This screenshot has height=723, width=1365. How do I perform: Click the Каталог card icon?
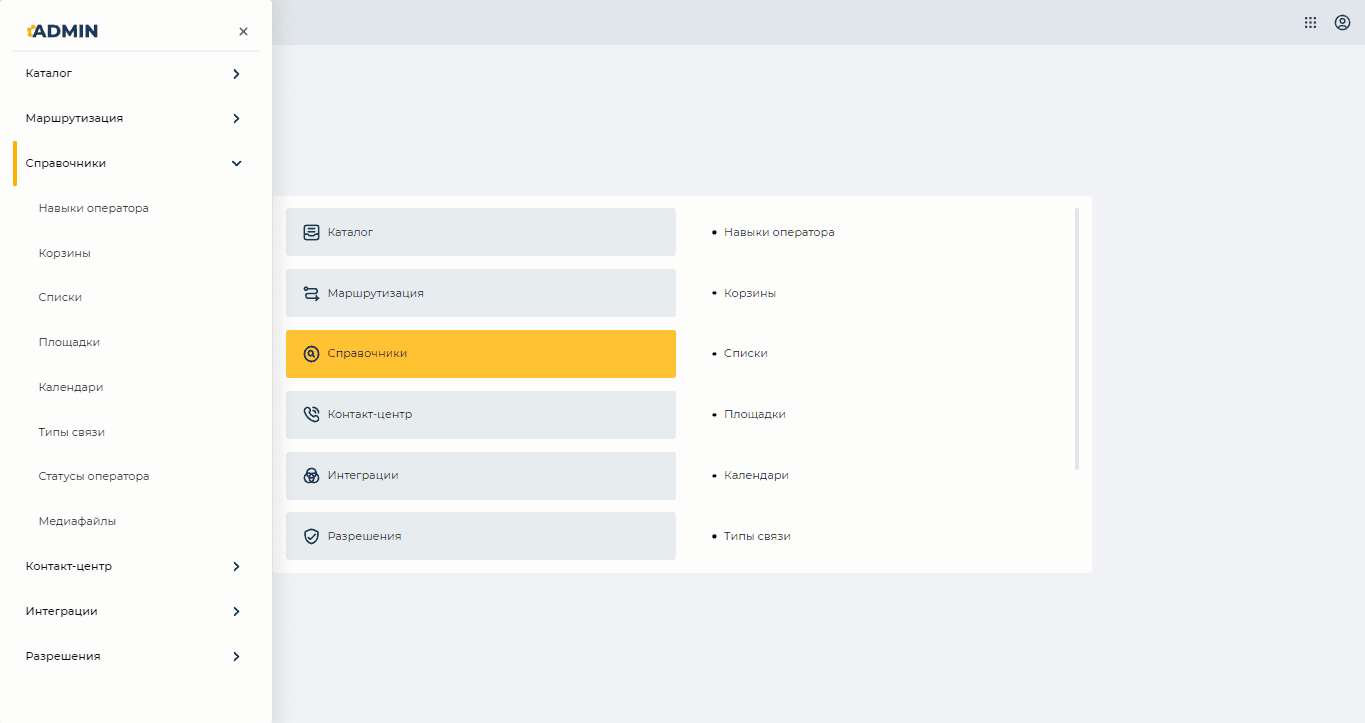[311, 232]
